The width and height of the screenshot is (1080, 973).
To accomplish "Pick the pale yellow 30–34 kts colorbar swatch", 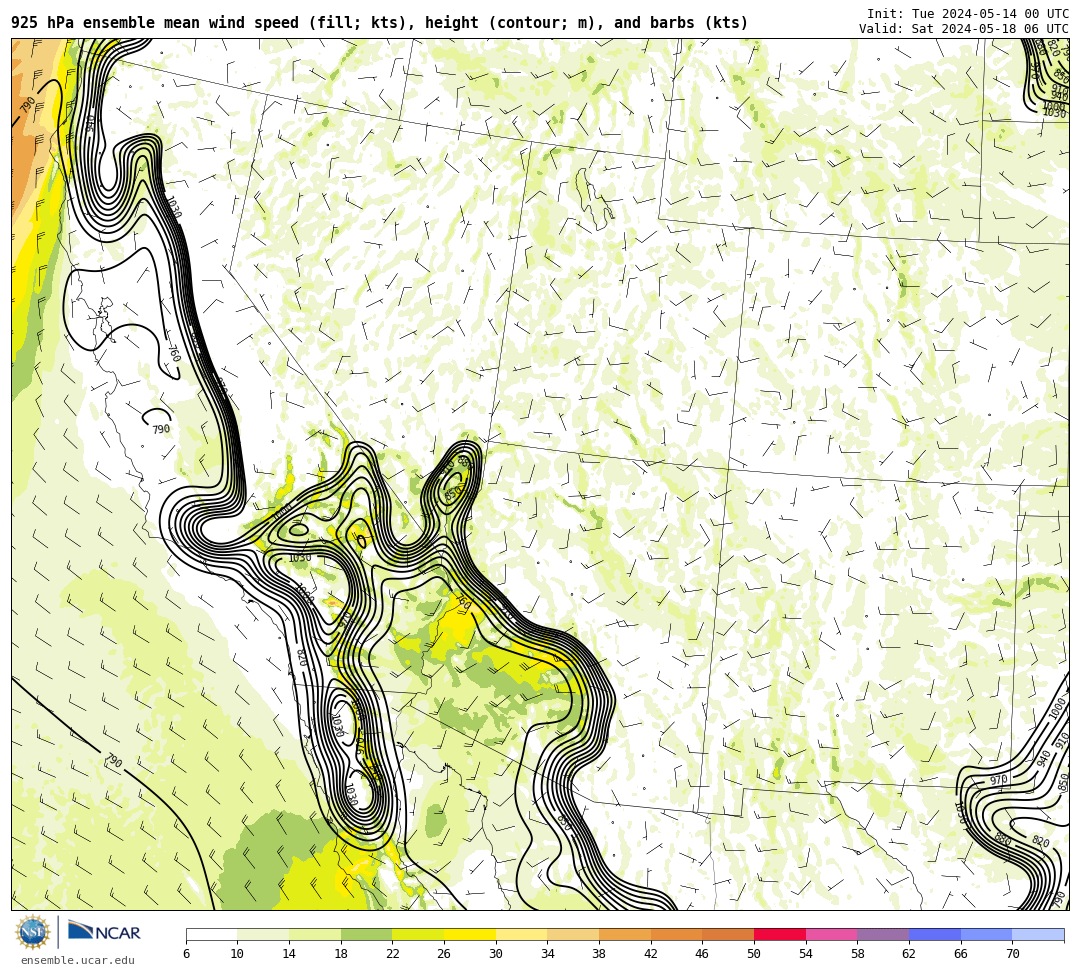I will [521, 934].
